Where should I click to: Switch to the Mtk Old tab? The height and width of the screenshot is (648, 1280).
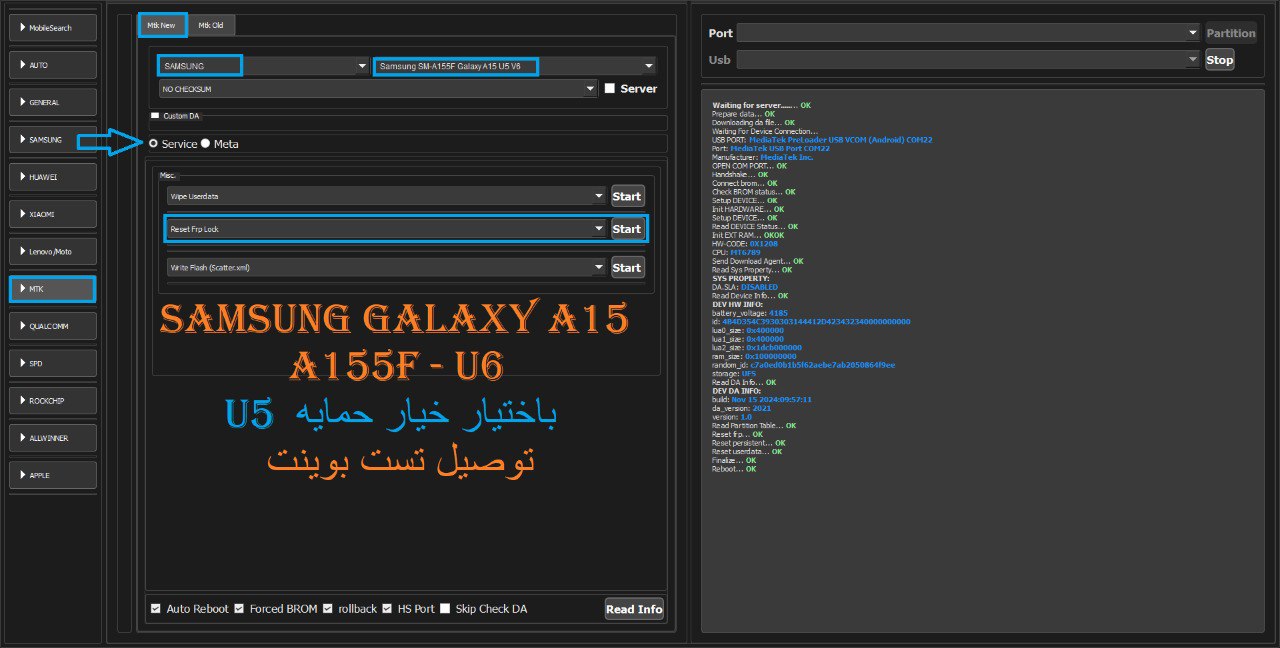(210, 25)
